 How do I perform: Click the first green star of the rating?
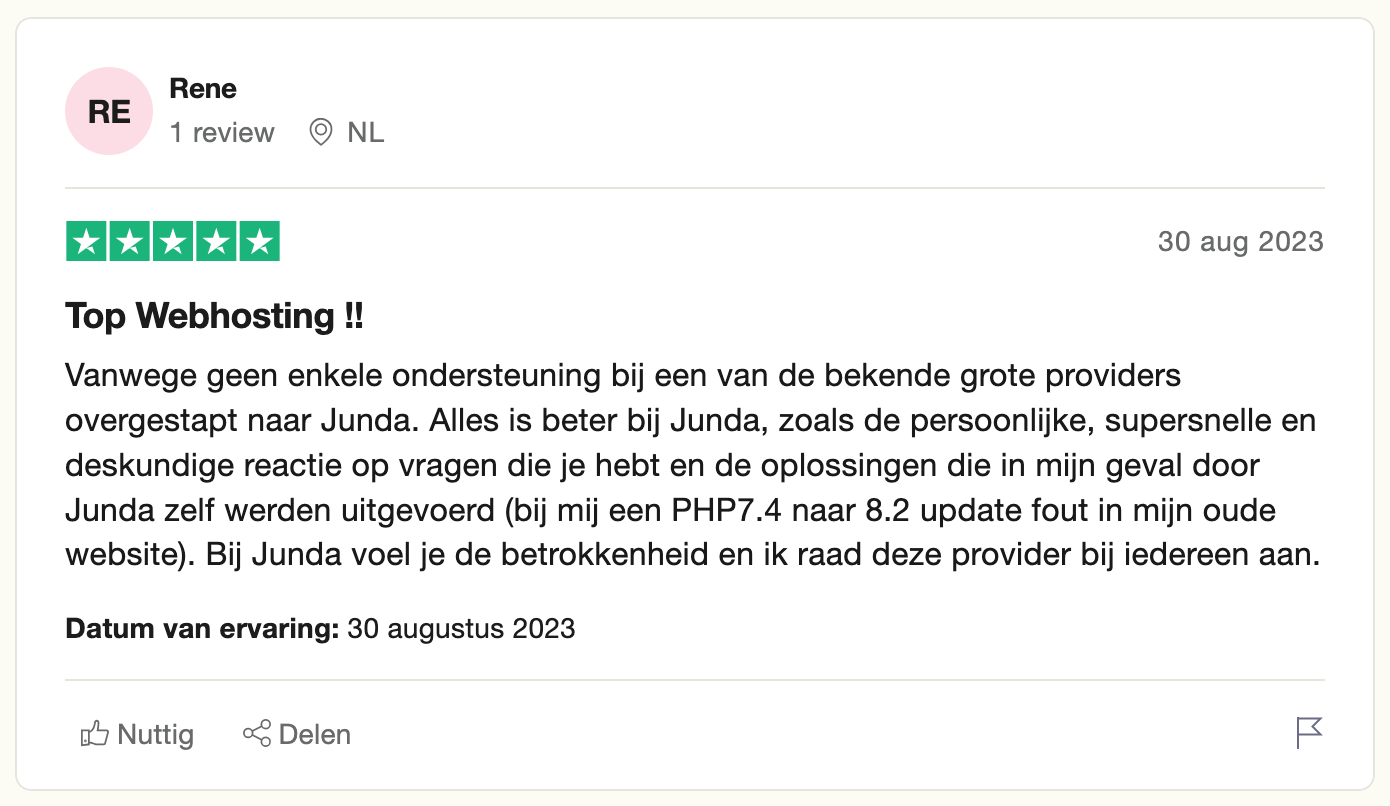coord(85,240)
